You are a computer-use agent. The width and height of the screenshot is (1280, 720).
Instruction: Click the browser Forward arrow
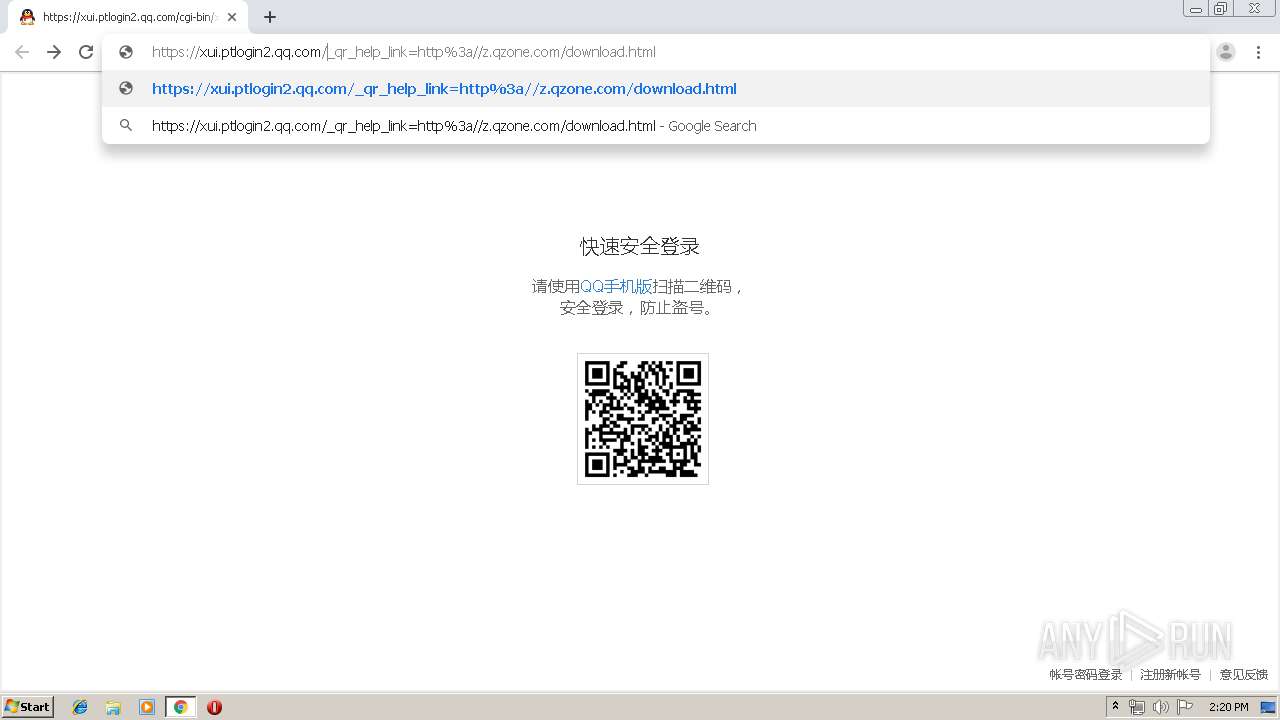click(x=54, y=52)
